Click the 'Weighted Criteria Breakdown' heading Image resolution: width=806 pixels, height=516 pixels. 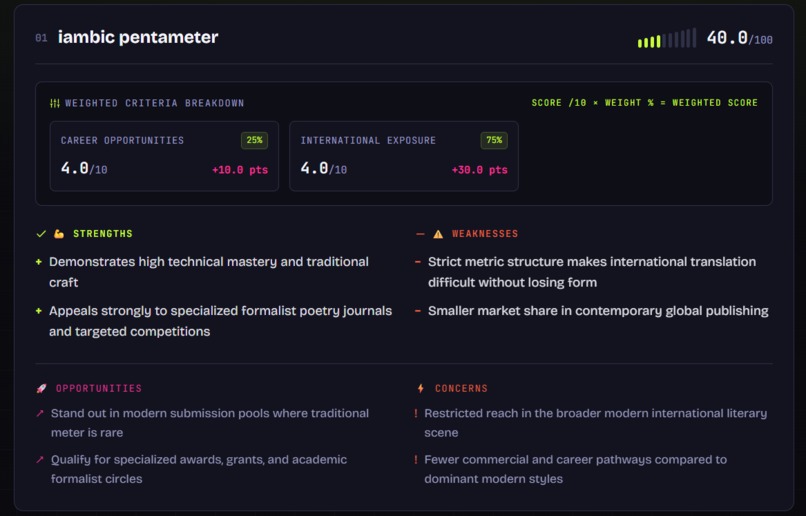[155, 103]
